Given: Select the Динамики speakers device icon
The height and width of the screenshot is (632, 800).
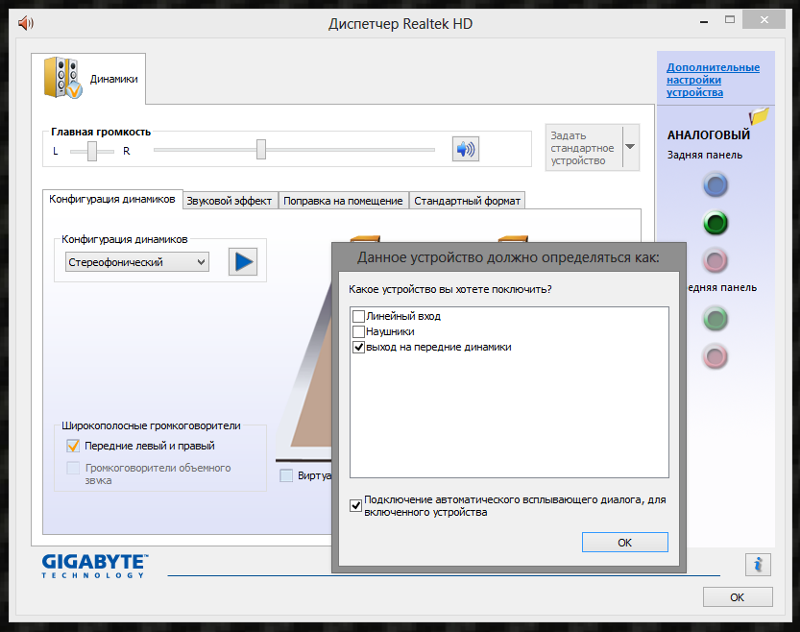Looking at the screenshot, I should click(63, 78).
